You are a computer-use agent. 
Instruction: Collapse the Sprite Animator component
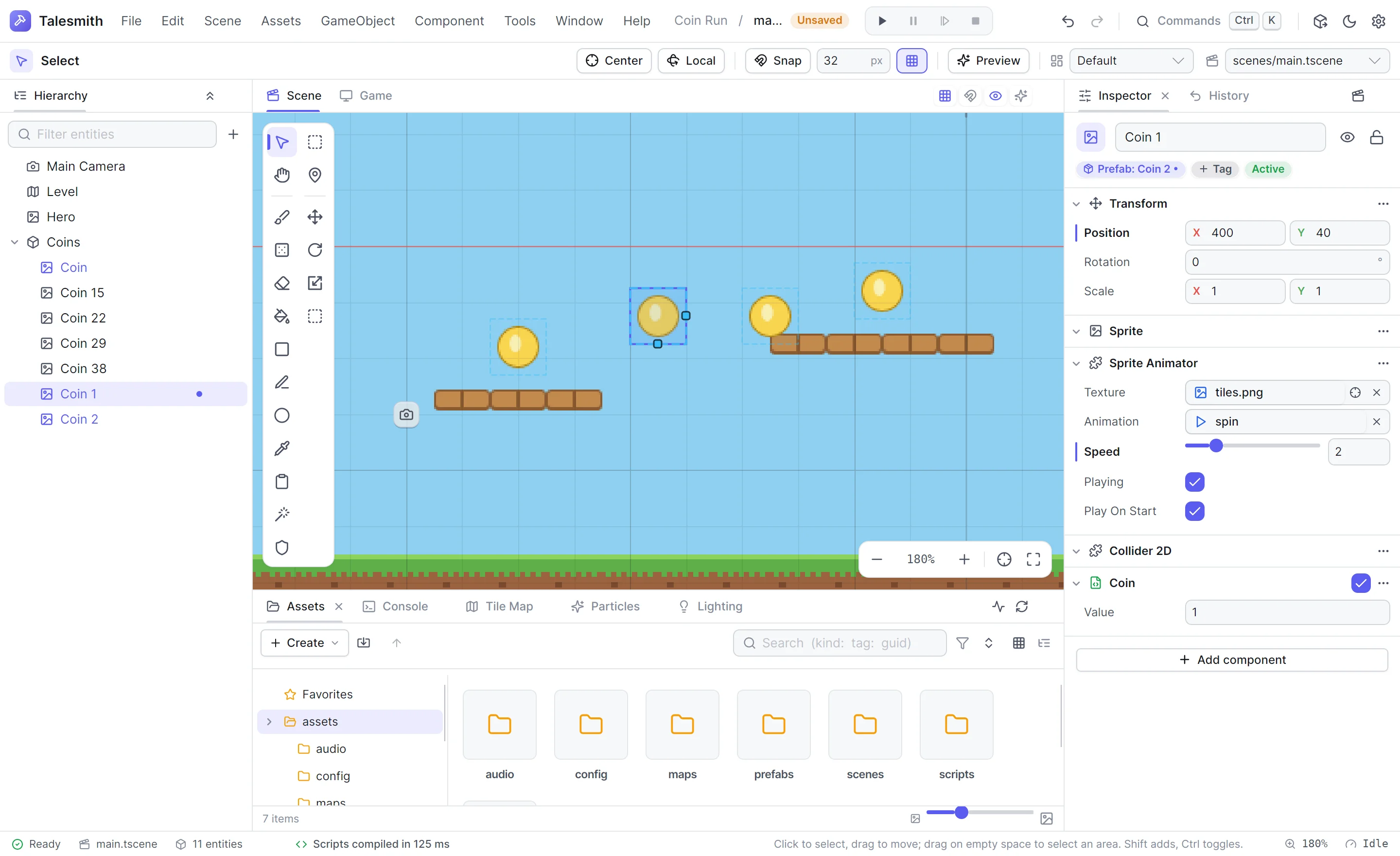pos(1076,363)
